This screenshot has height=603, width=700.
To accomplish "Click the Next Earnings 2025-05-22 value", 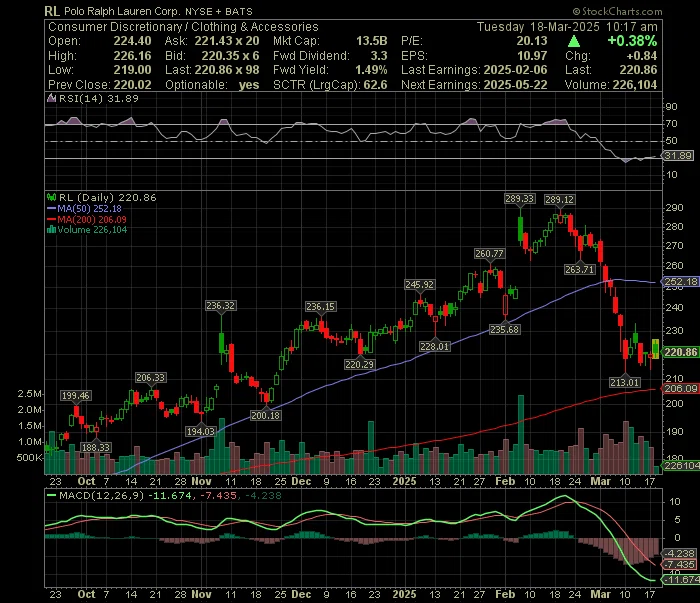I will click(515, 85).
